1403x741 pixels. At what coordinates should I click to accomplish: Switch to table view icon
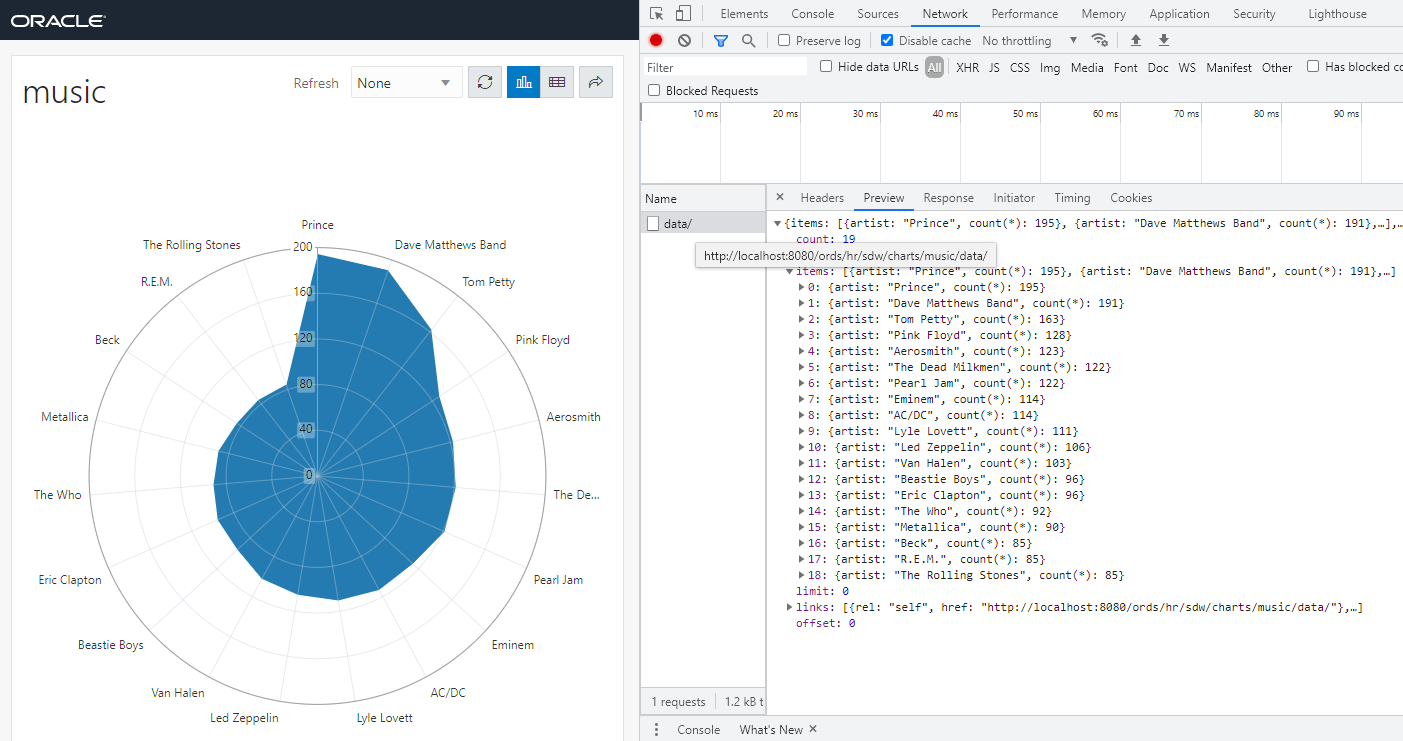point(557,83)
